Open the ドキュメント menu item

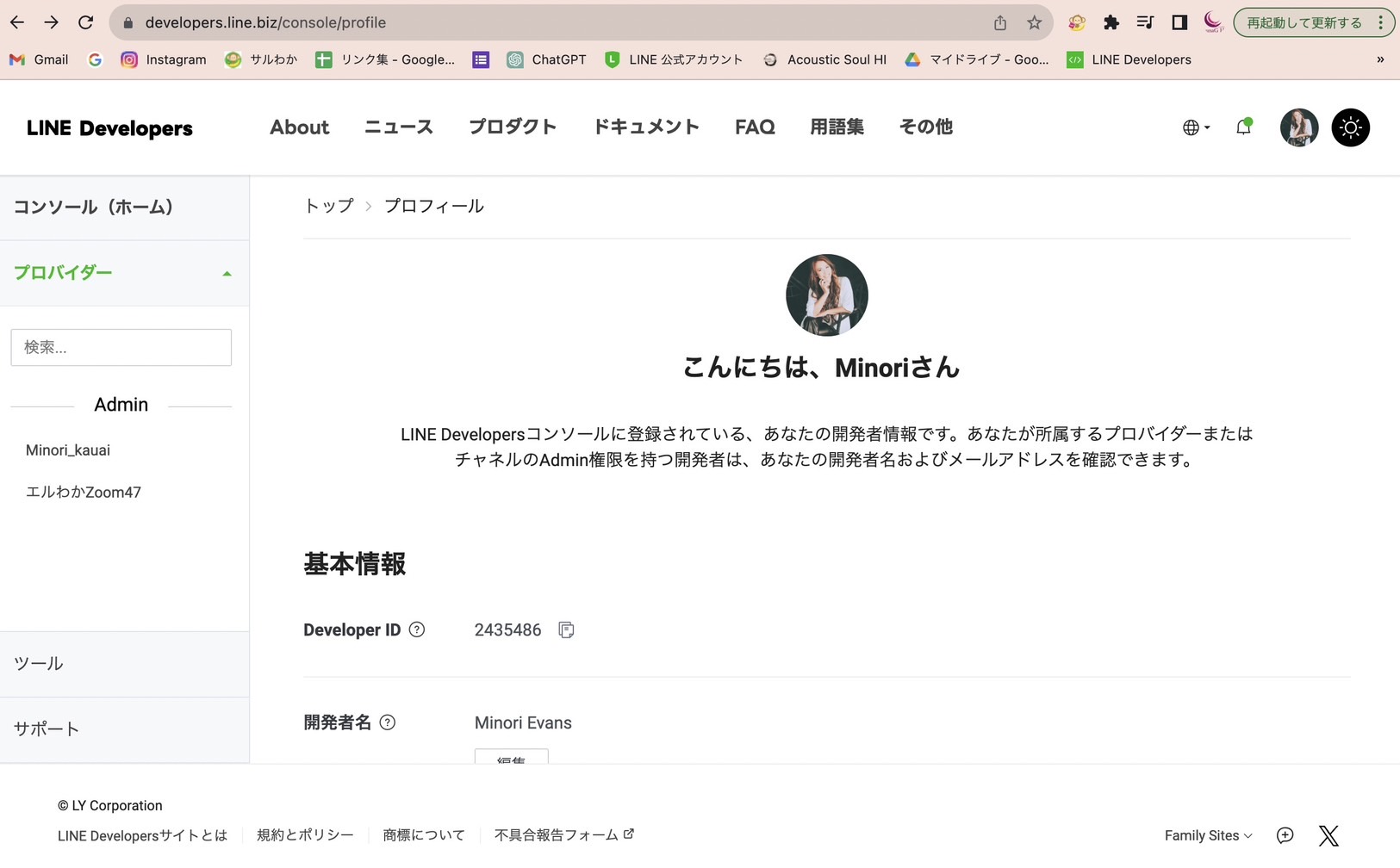[x=646, y=127]
